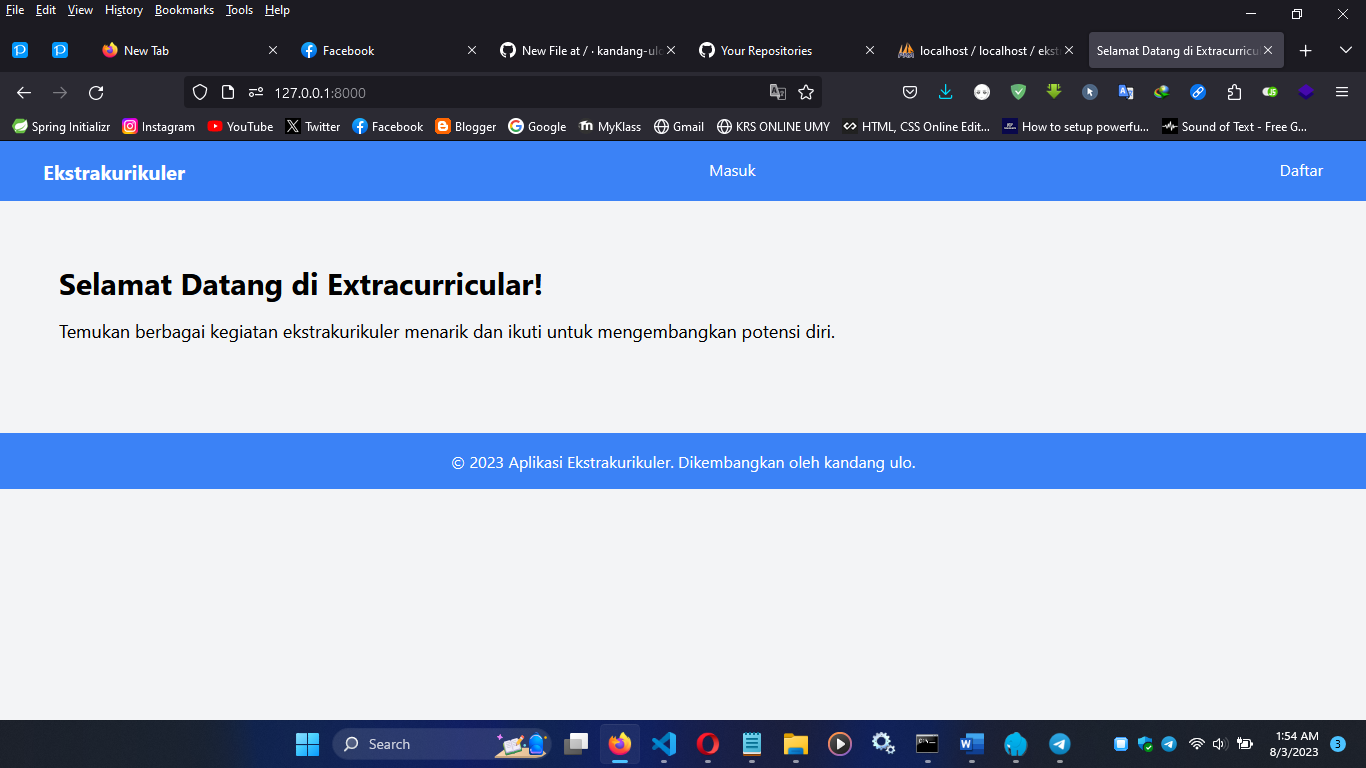Open the Firefox account menu
Viewport: 1366px width, 768px height.
pos(981,92)
